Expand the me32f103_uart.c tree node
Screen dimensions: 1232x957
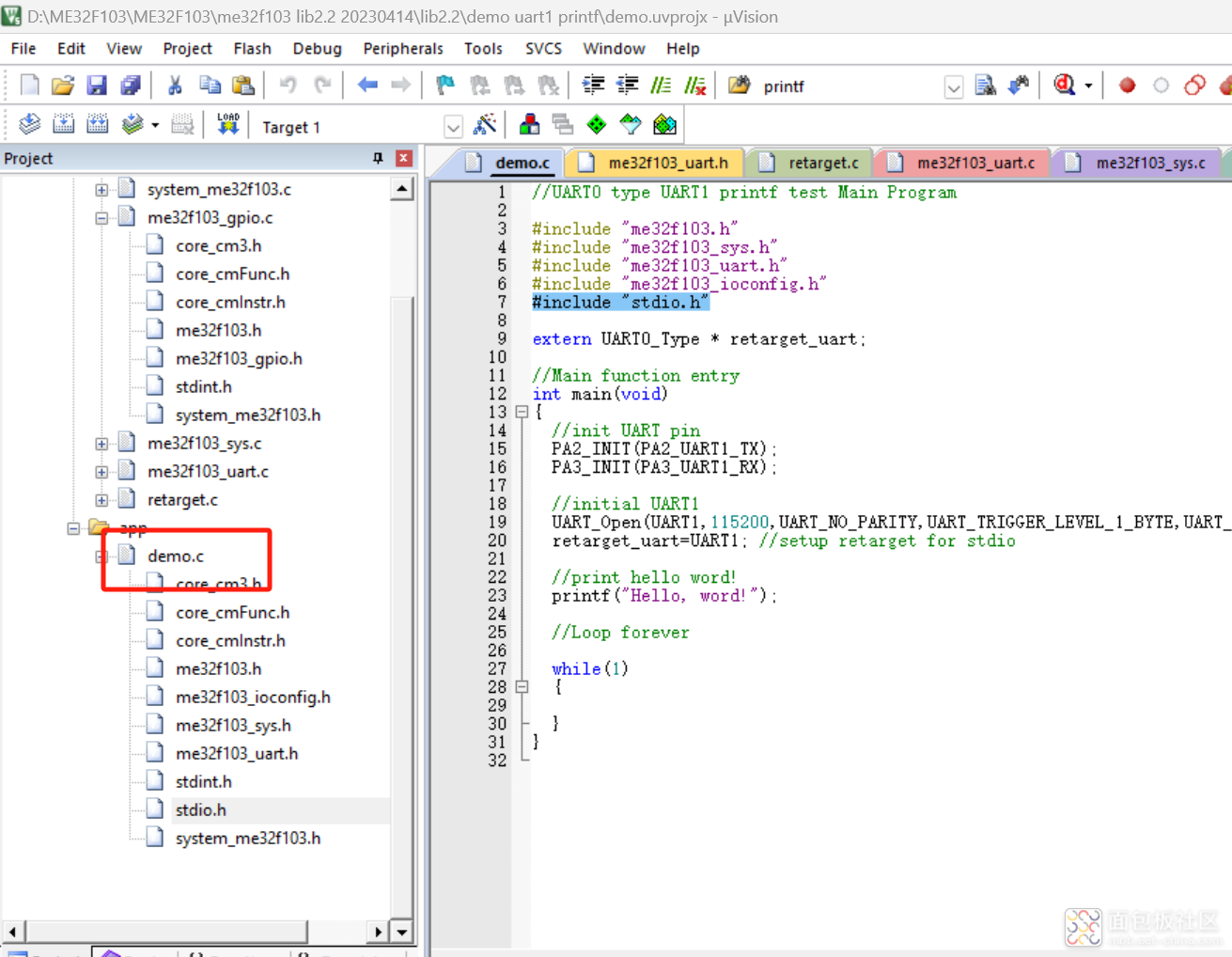101,472
